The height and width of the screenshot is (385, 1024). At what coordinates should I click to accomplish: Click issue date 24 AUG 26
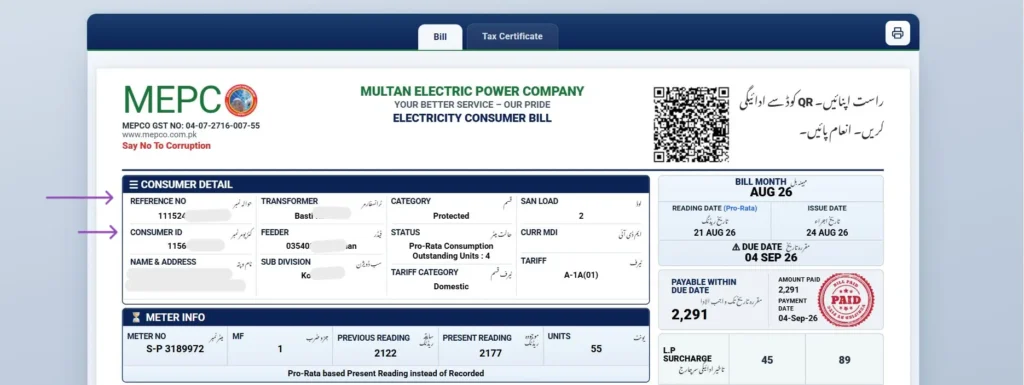pos(827,233)
